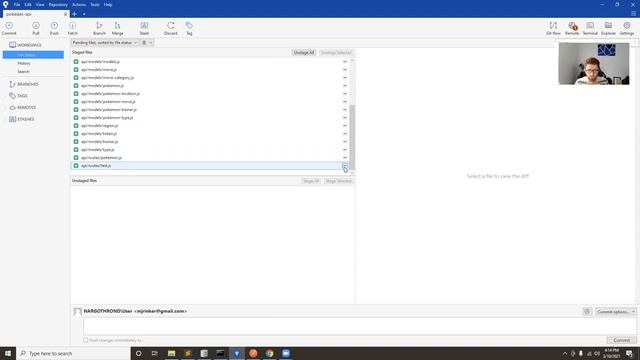Click the Discard toolbar icon
The height and width of the screenshot is (360, 640).
pos(171,28)
